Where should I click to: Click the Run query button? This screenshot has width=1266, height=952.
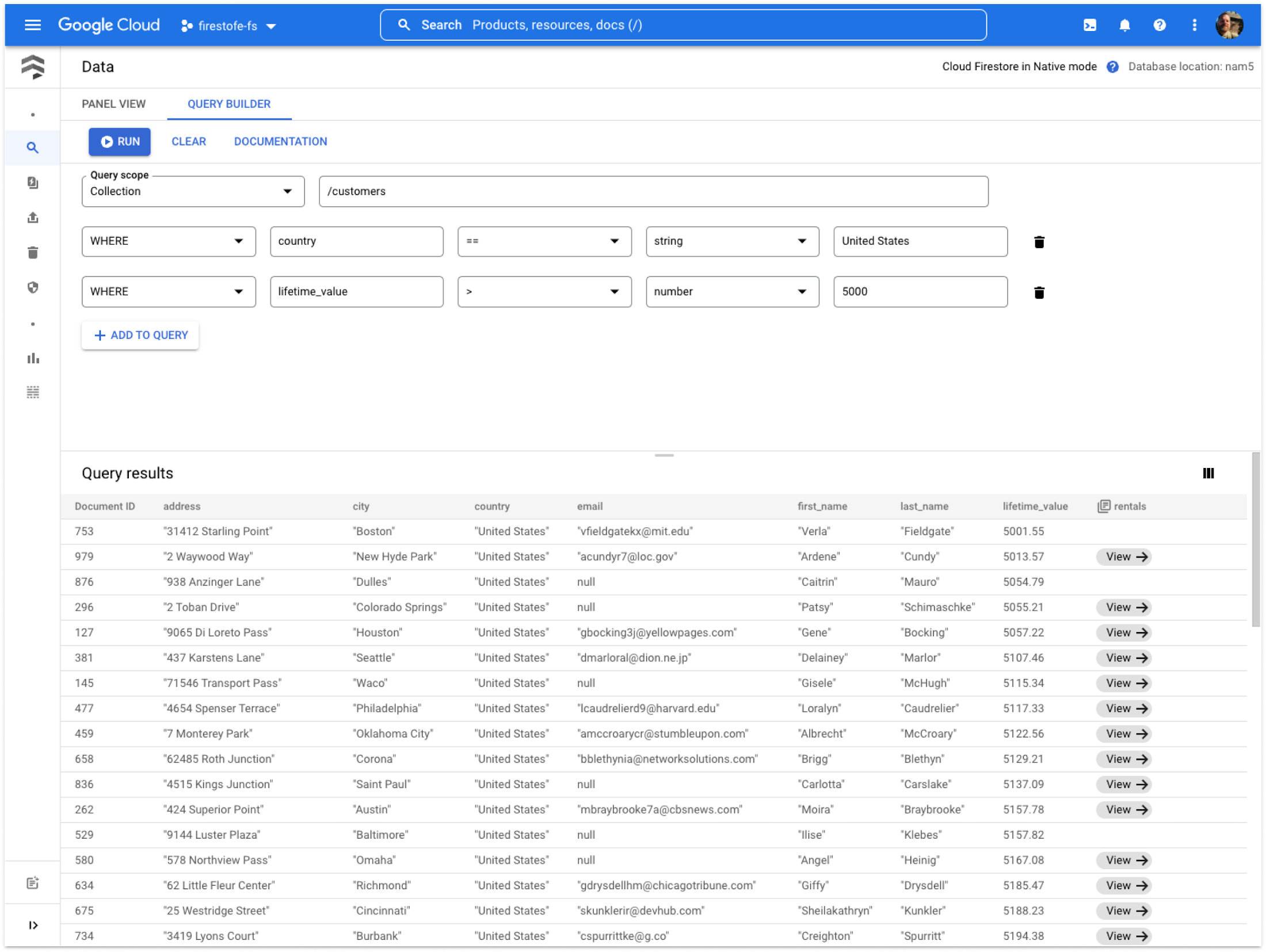(119, 141)
